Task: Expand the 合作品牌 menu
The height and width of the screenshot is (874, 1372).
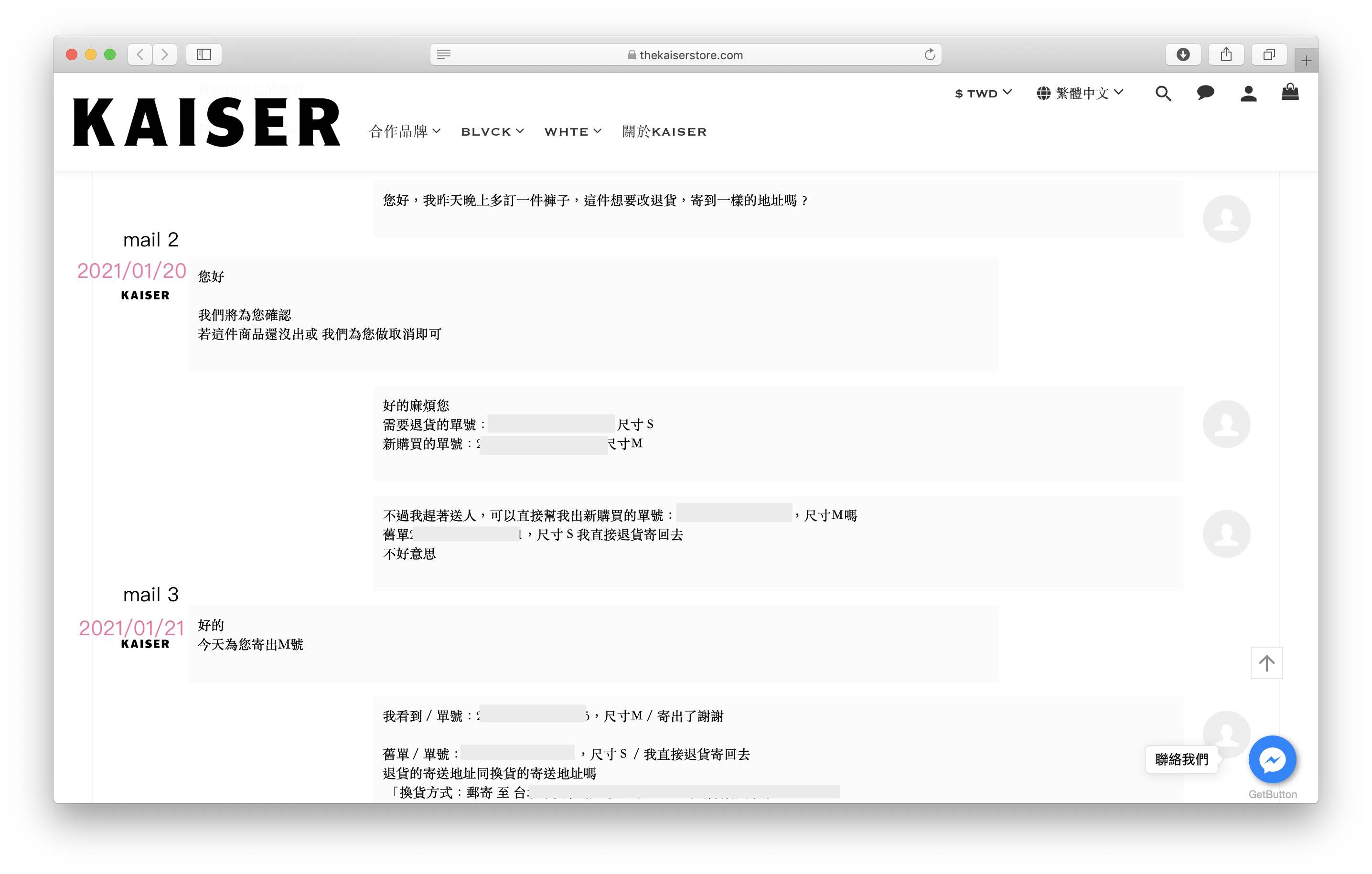Action: click(x=405, y=132)
